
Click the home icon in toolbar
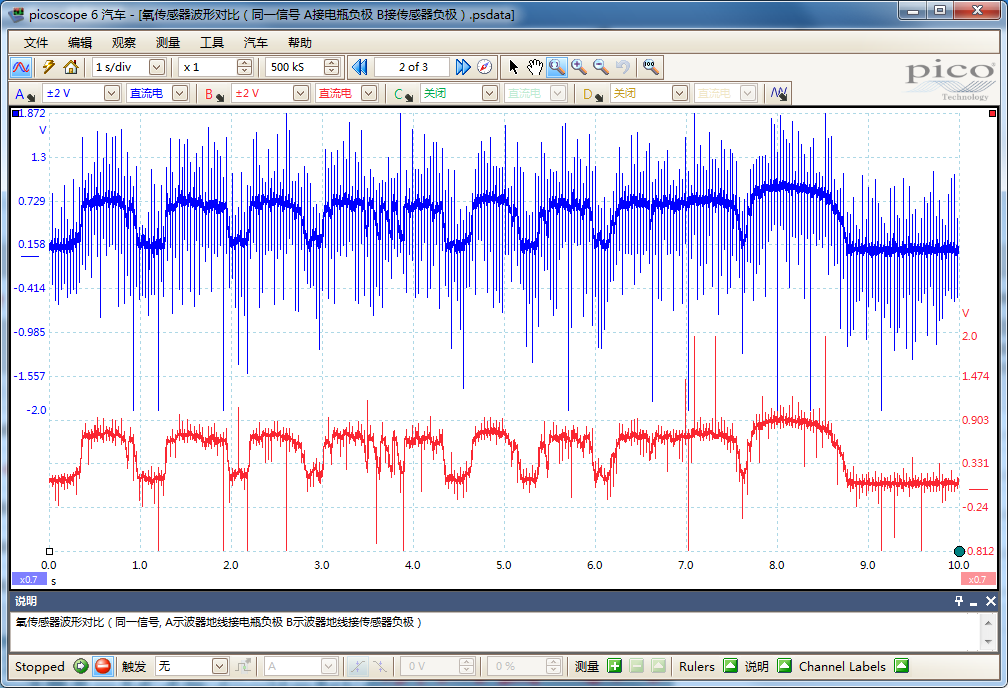(x=71, y=67)
